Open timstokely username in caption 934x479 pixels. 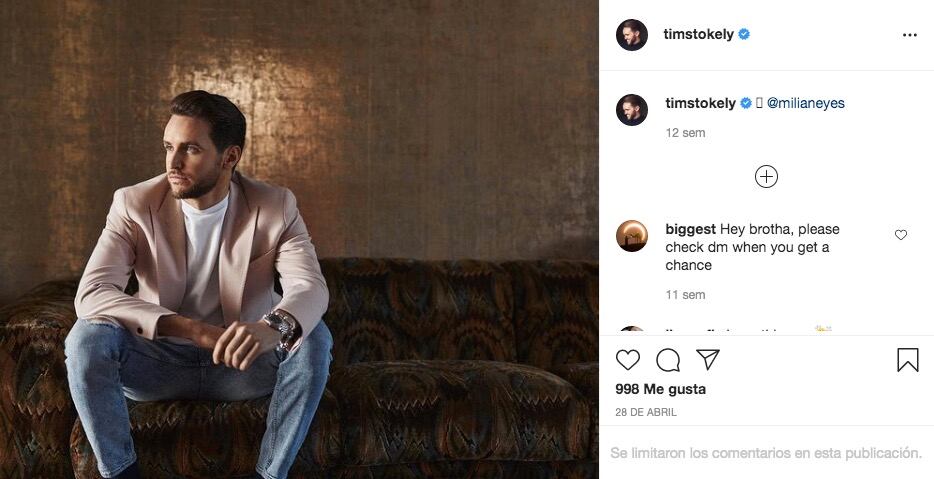[x=700, y=103]
